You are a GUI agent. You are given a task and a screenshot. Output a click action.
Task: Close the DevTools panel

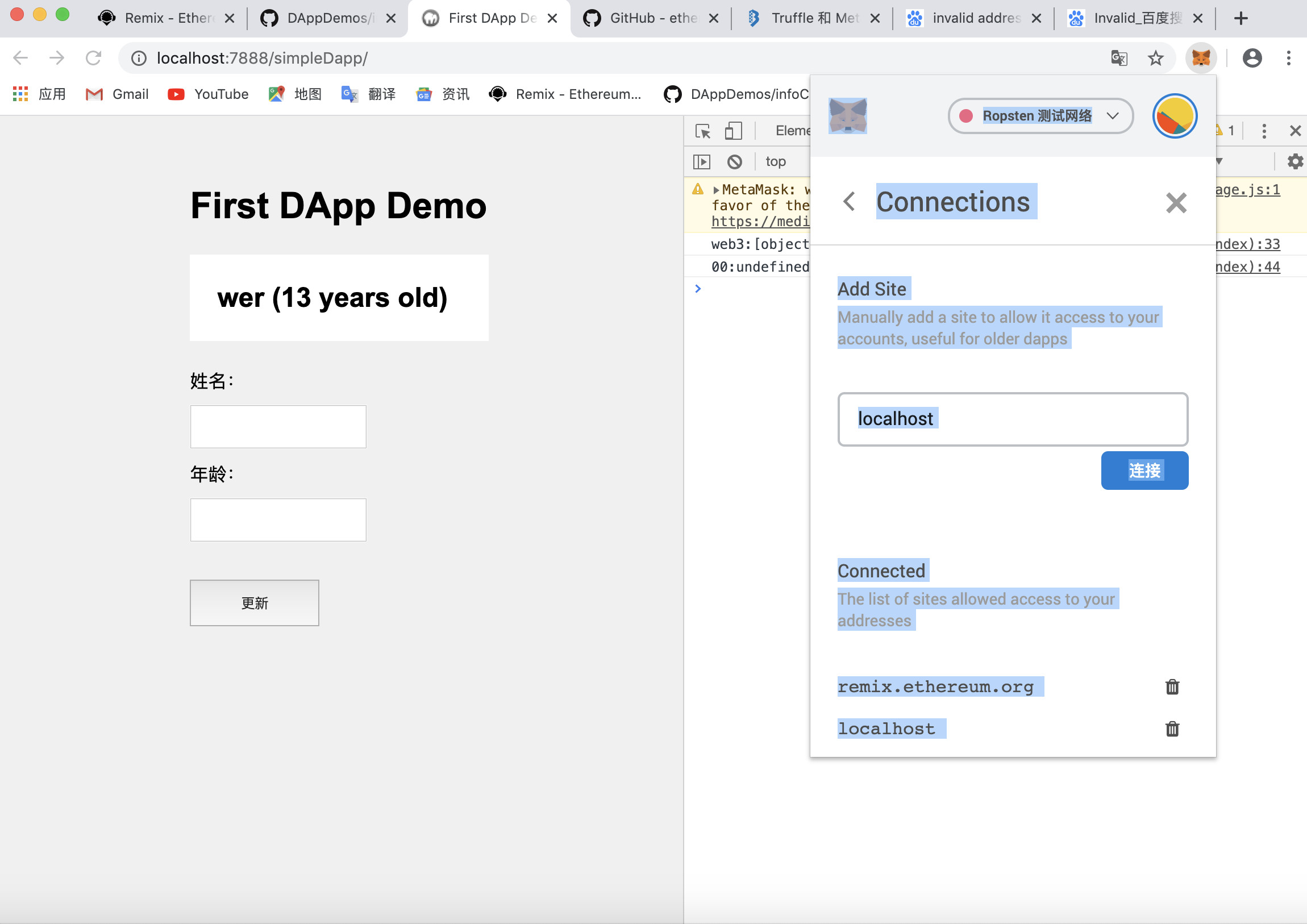coord(1295,131)
